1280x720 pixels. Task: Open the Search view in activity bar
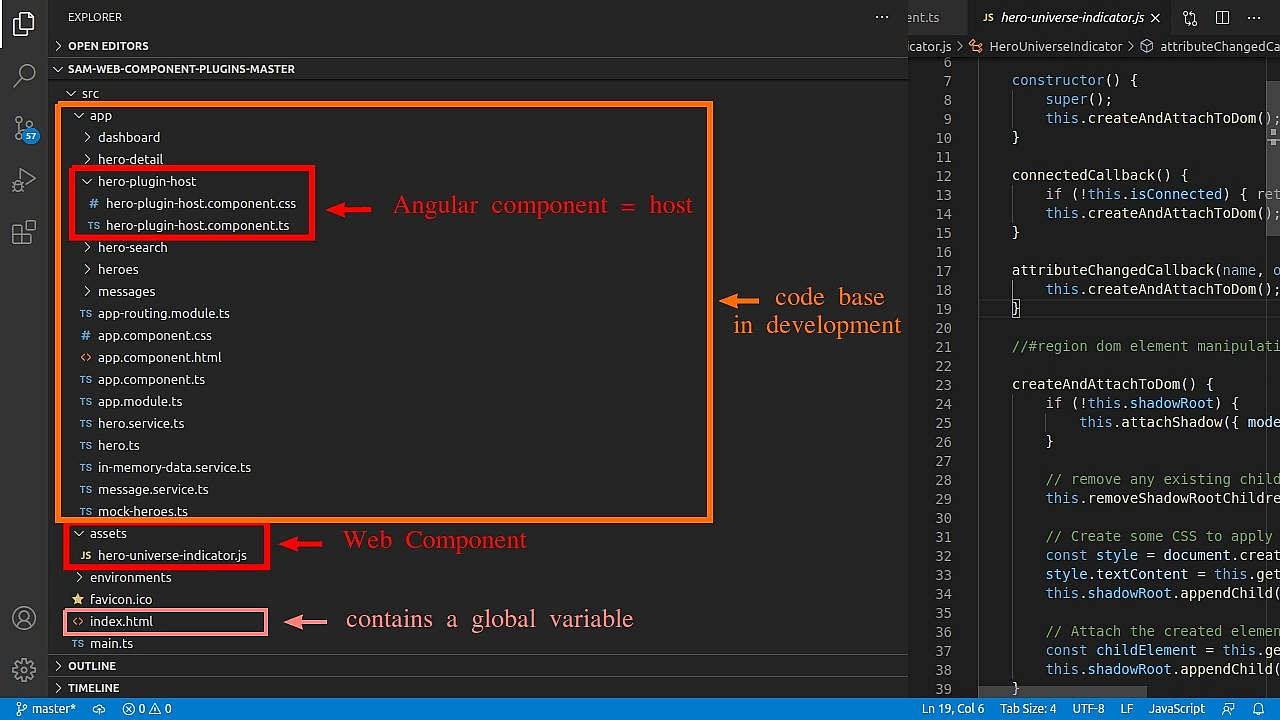pos(24,76)
